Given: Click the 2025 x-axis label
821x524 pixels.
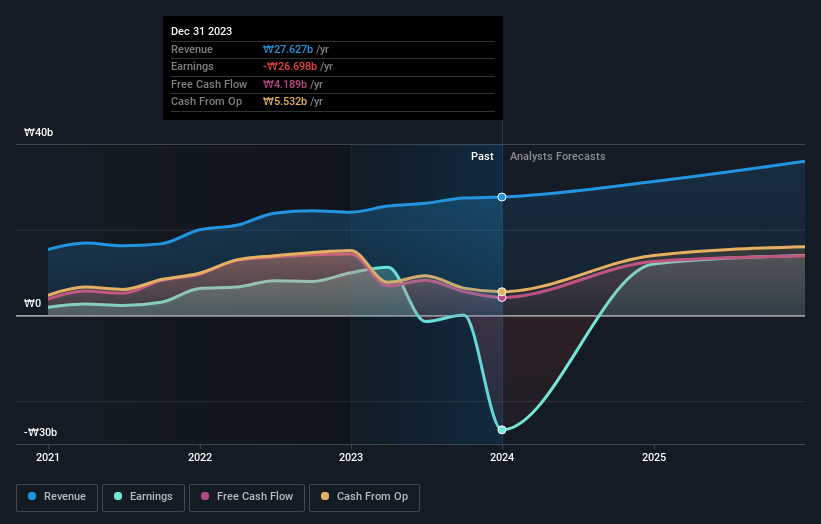Looking at the screenshot, I should click(x=654, y=457).
